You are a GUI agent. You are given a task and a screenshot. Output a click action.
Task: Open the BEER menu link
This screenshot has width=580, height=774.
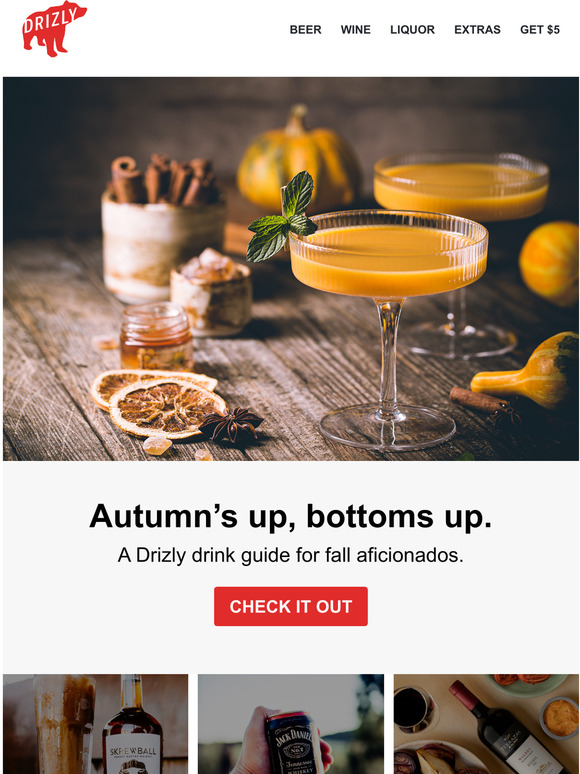click(x=305, y=30)
